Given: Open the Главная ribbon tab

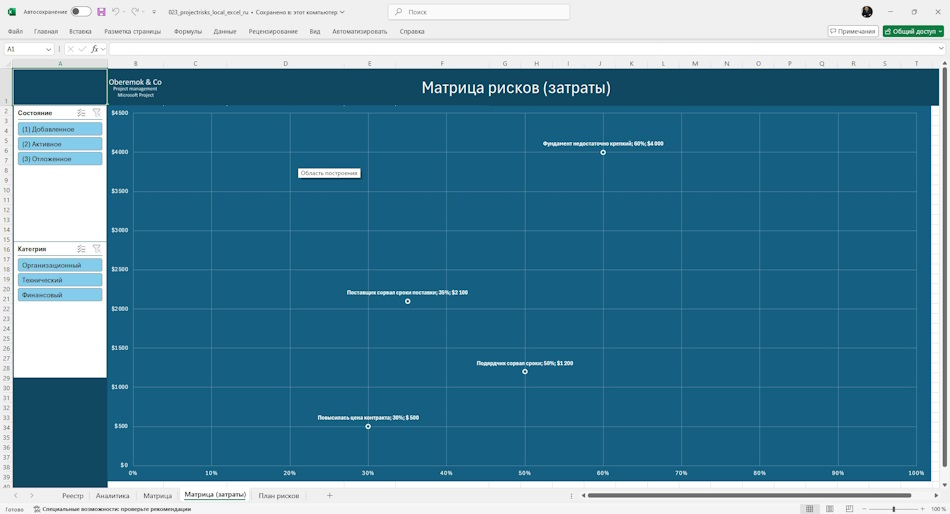Looking at the screenshot, I should coord(46,32).
